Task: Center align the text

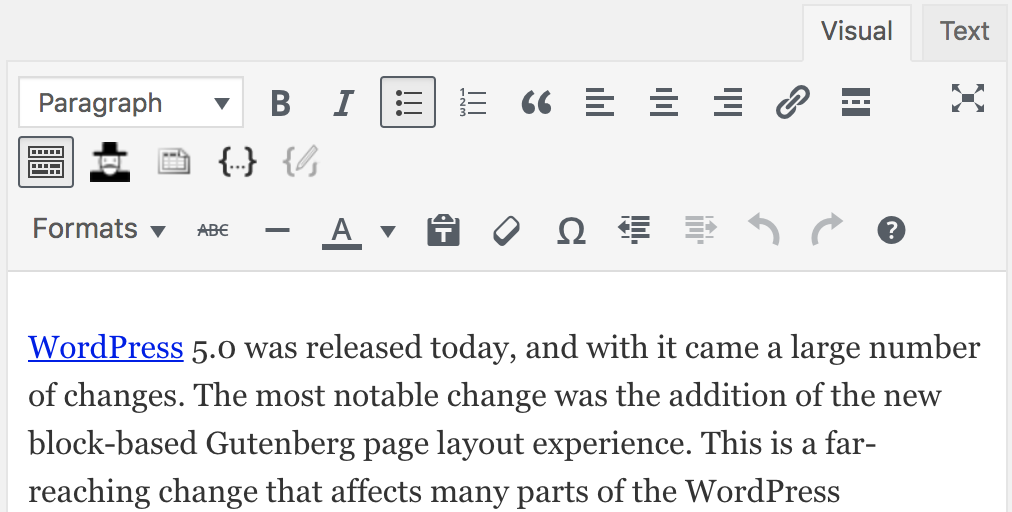Action: 664,103
